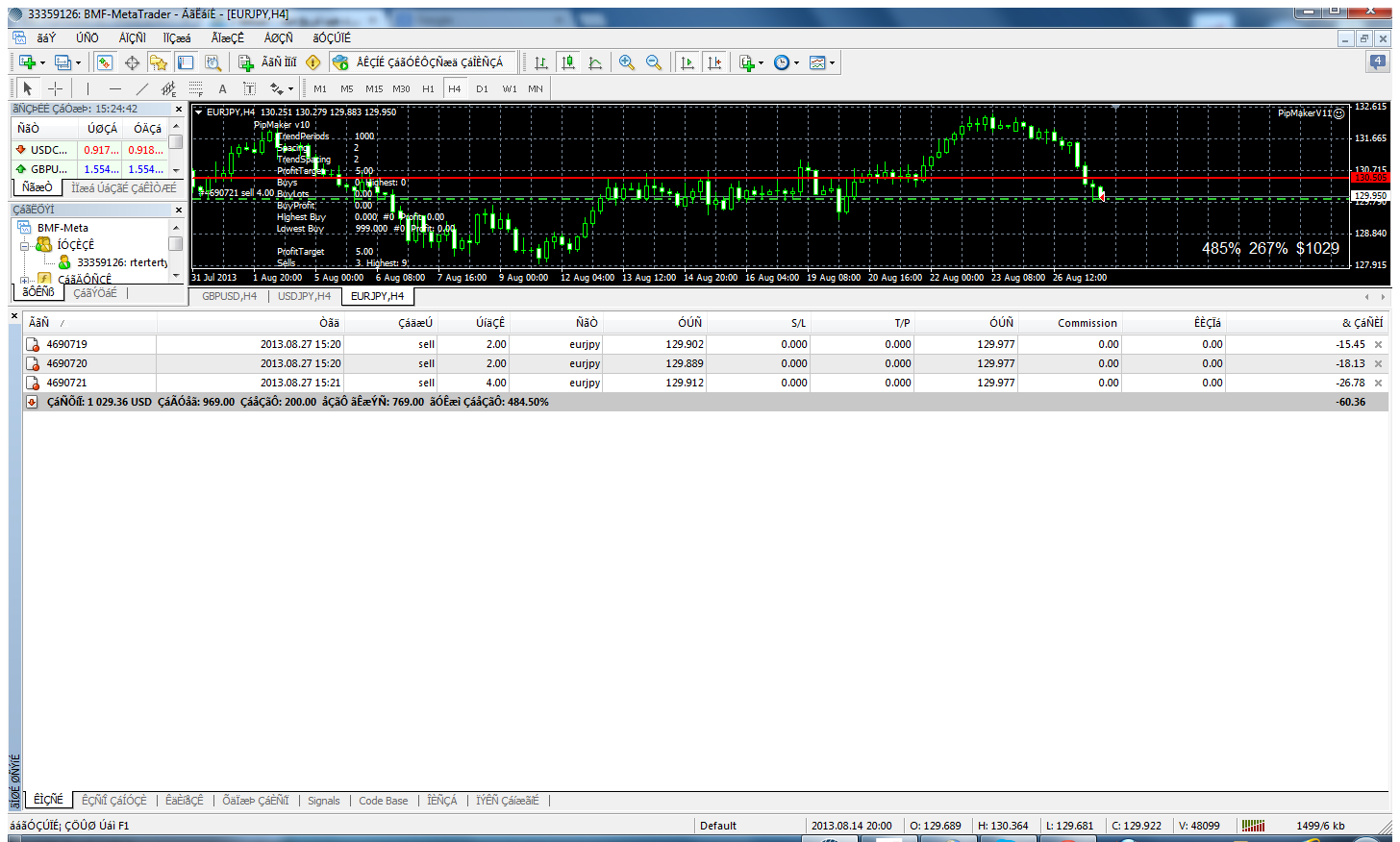Click the New Order icon button
The height and width of the screenshot is (842, 1400).
[267, 62]
